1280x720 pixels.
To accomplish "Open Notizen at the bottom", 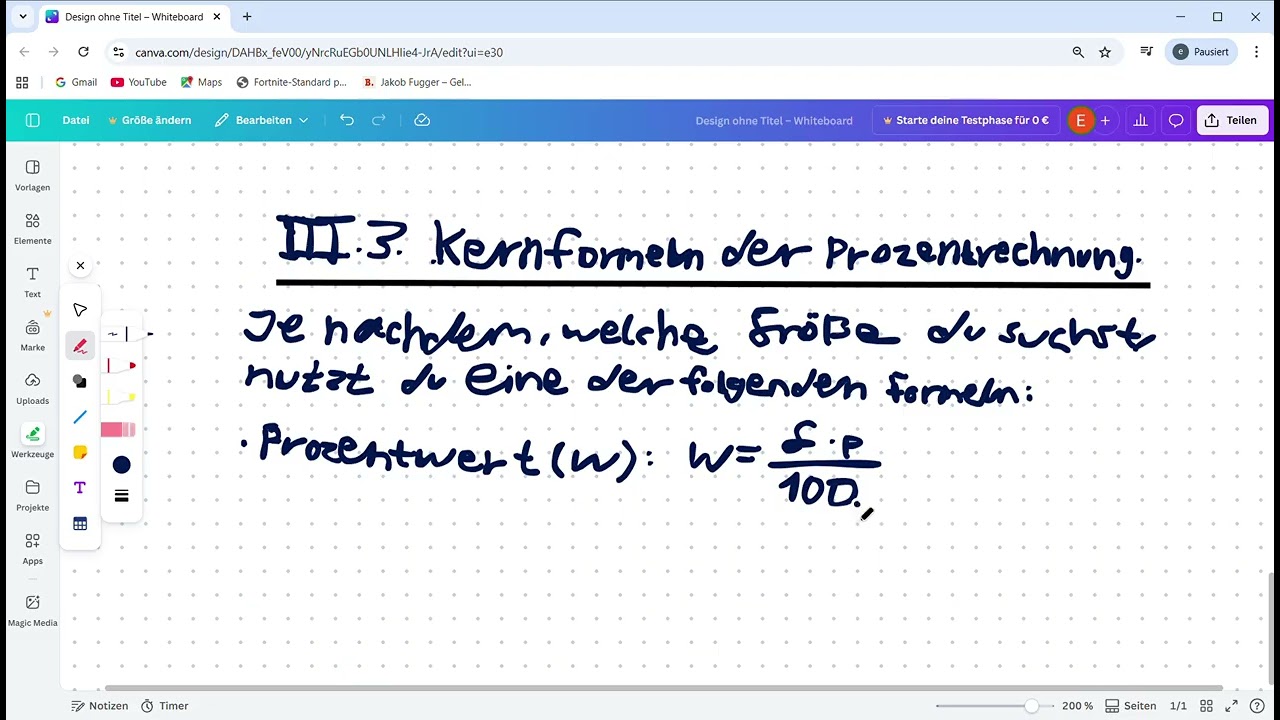I will pos(100,706).
